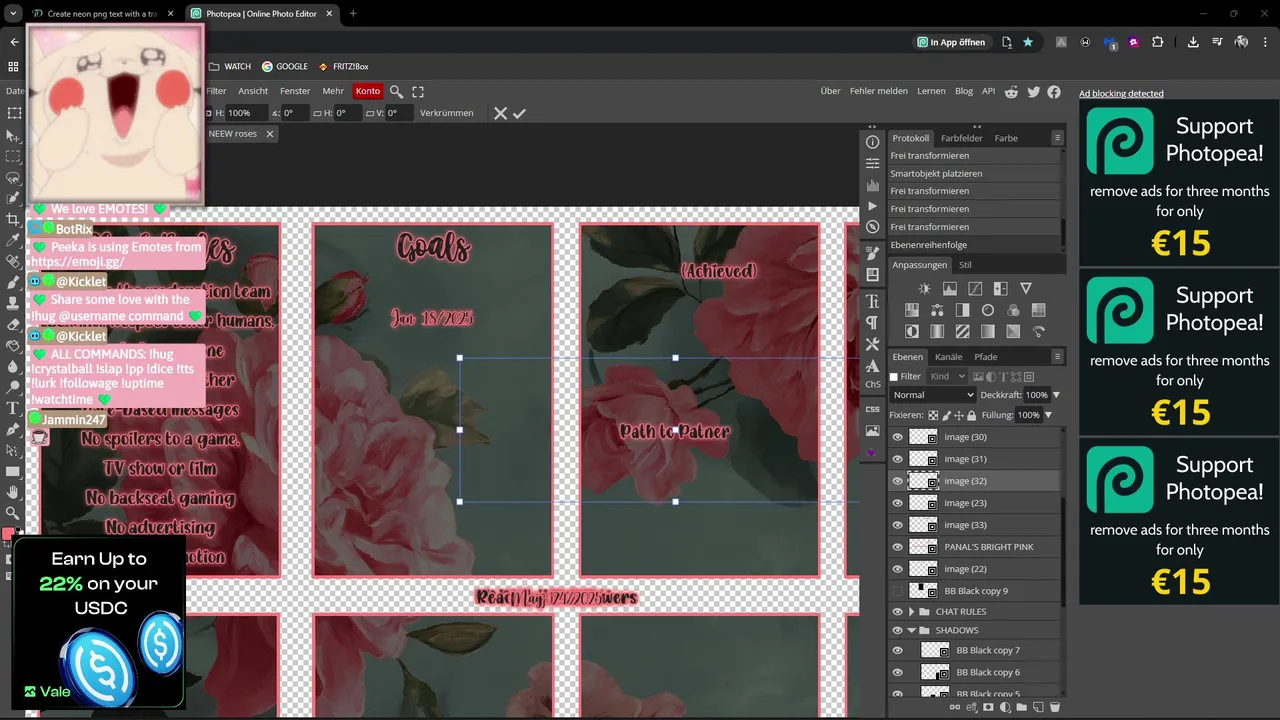Open the Brush settings panel icon

pos(872,254)
